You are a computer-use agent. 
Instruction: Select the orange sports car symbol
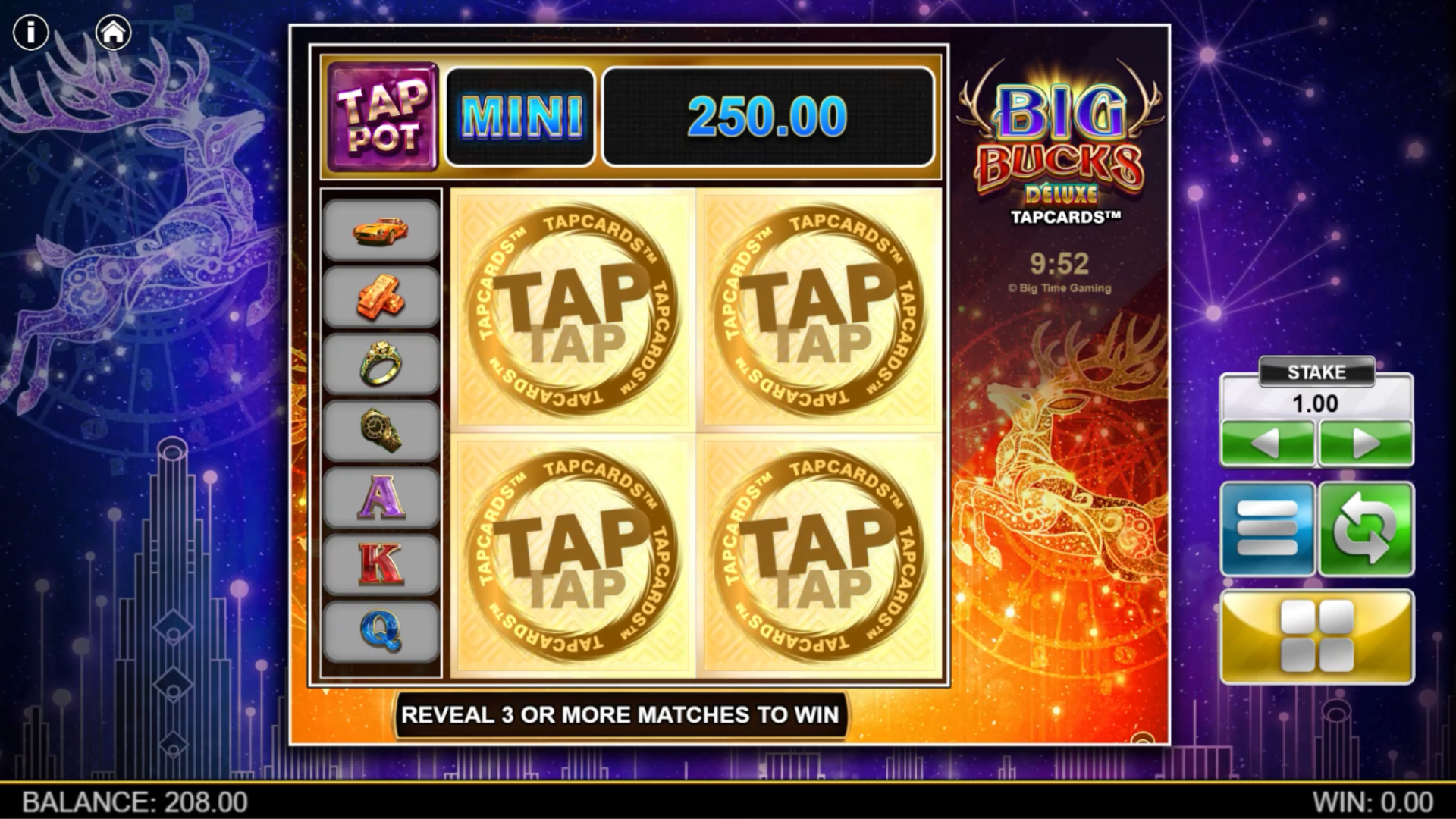pyautogui.click(x=381, y=231)
